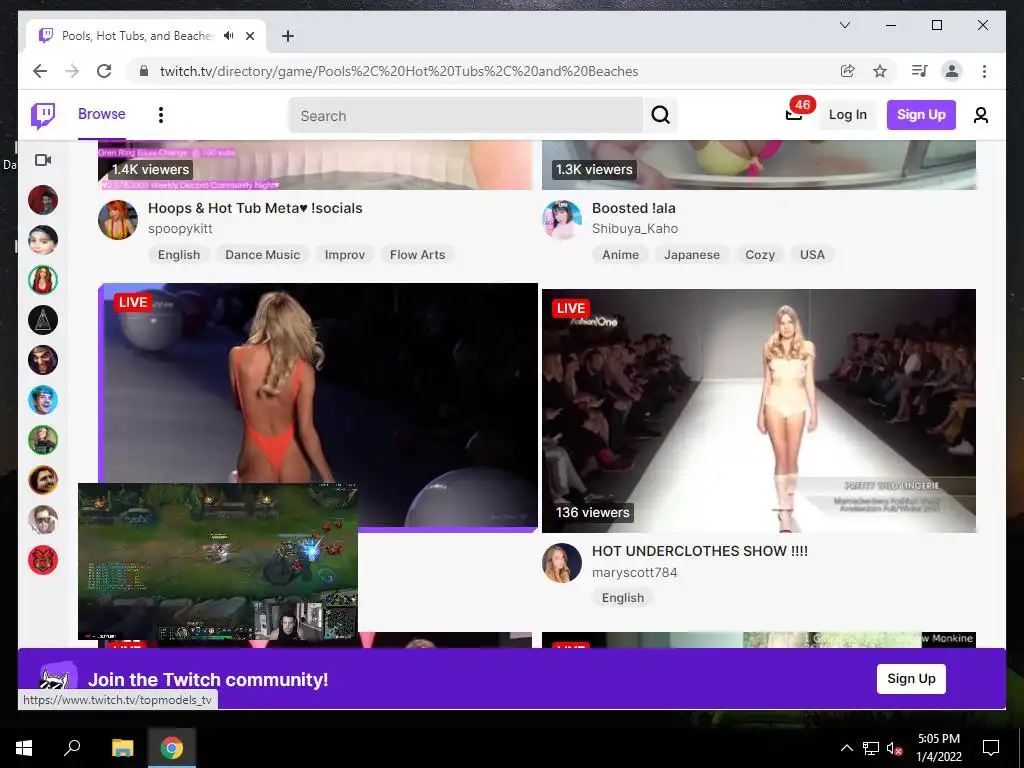Open the 1.4K viewers stream thumbnail
Image resolution: width=1024 pixels, height=768 pixels.
tap(315, 165)
